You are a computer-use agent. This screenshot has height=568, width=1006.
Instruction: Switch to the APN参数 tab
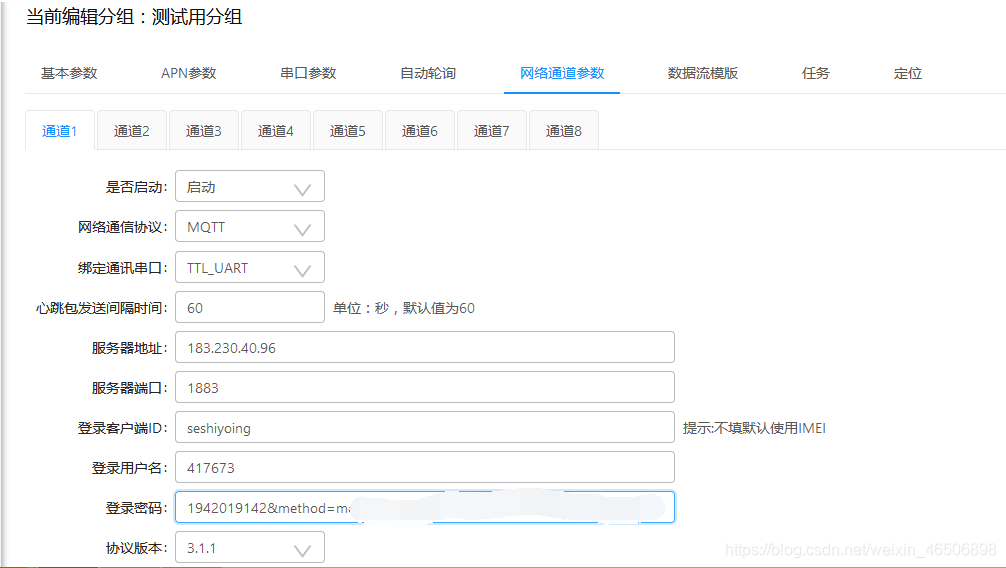click(x=189, y=73)
